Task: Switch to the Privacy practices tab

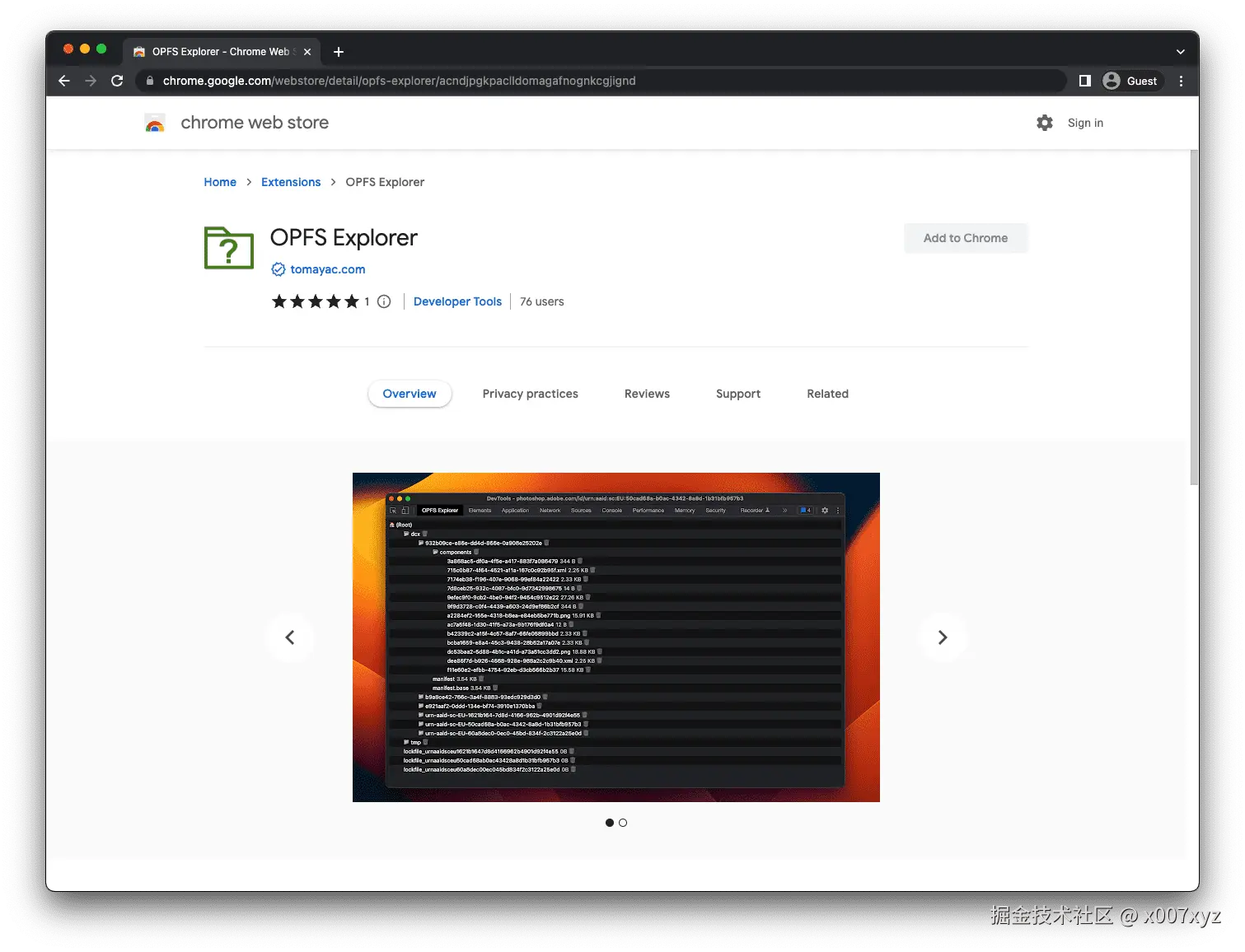Action: (x=531, y=394)
